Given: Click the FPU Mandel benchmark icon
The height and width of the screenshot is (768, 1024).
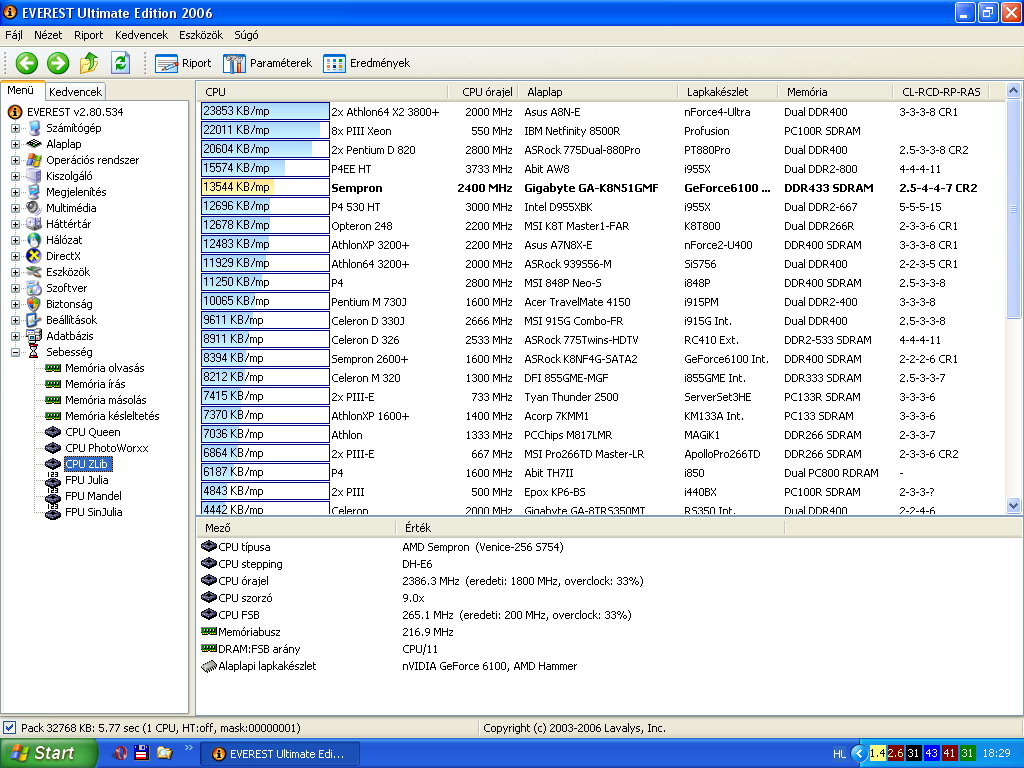Looking at the screenshot, I should 53,496.
